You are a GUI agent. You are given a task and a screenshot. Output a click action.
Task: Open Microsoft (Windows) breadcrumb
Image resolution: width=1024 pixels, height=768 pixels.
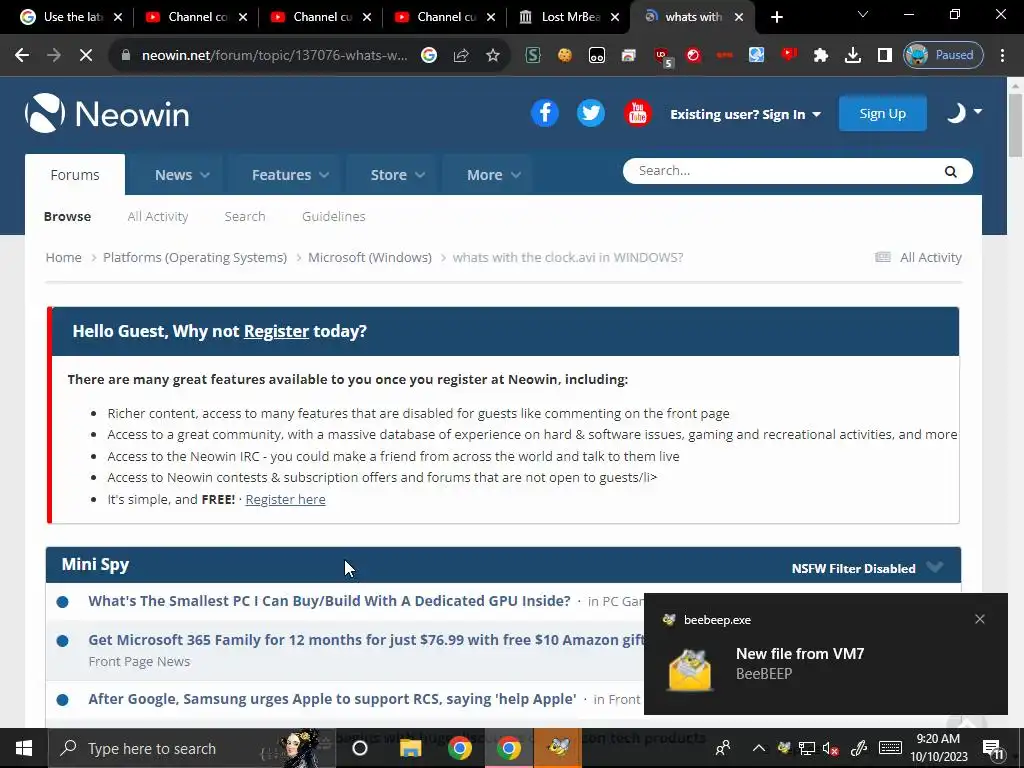coord(370,257)
